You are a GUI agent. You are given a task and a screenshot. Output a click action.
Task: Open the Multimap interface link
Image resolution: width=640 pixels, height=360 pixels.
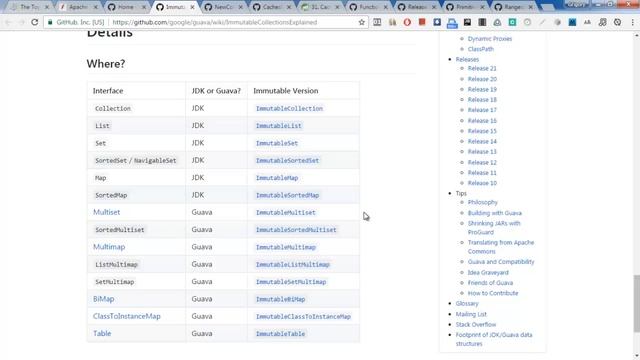109,247
